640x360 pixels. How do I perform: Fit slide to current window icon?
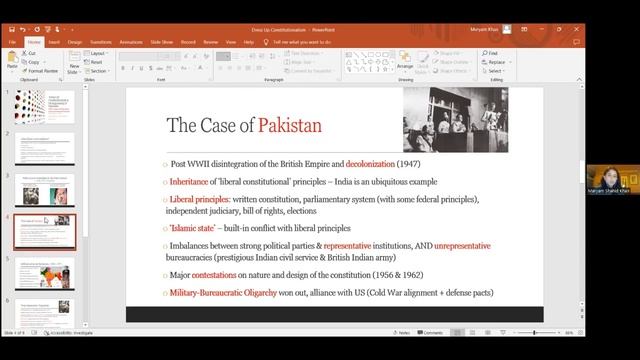click(580, 333)
